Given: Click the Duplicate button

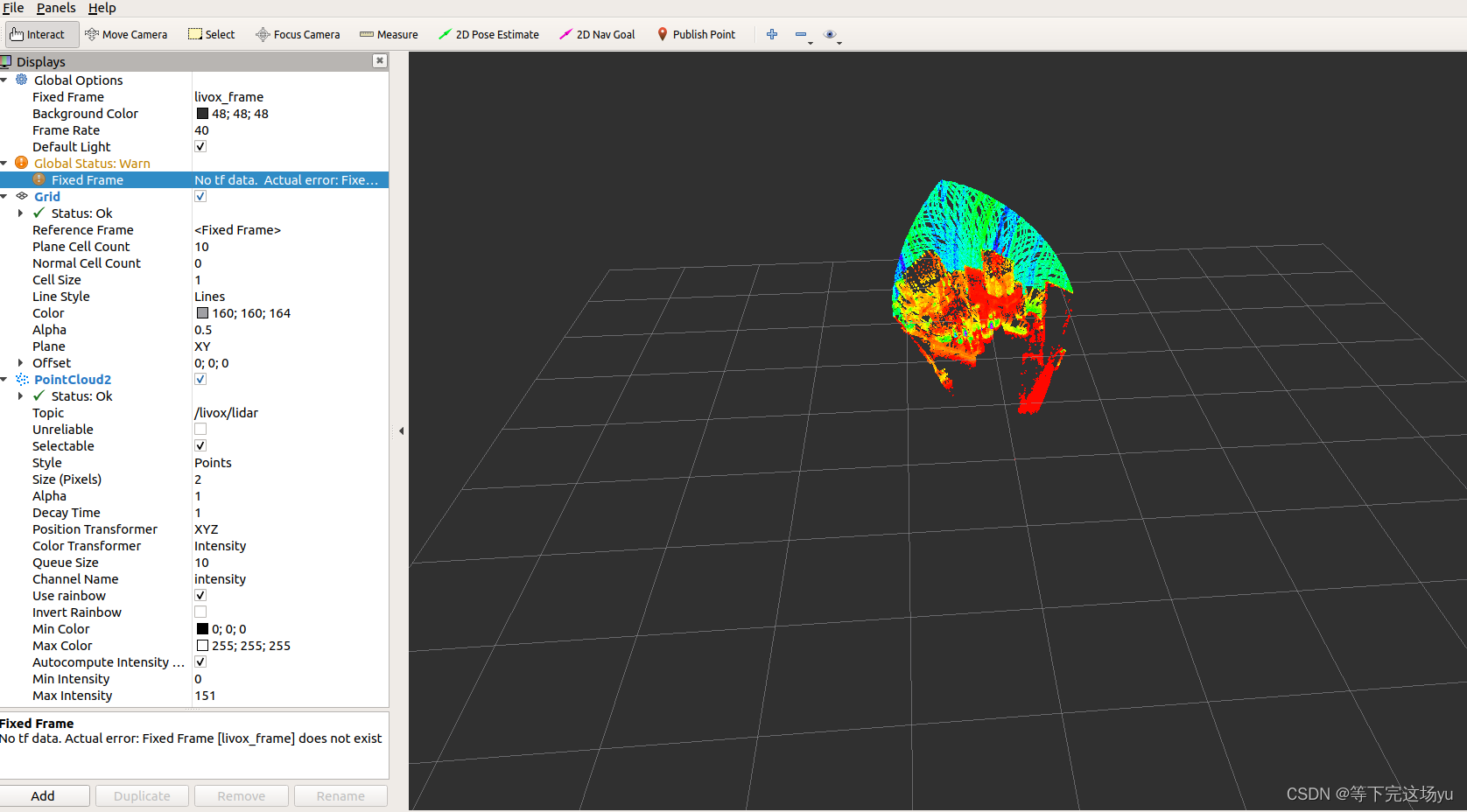Looking at the screenshot, I should point(142,795).
